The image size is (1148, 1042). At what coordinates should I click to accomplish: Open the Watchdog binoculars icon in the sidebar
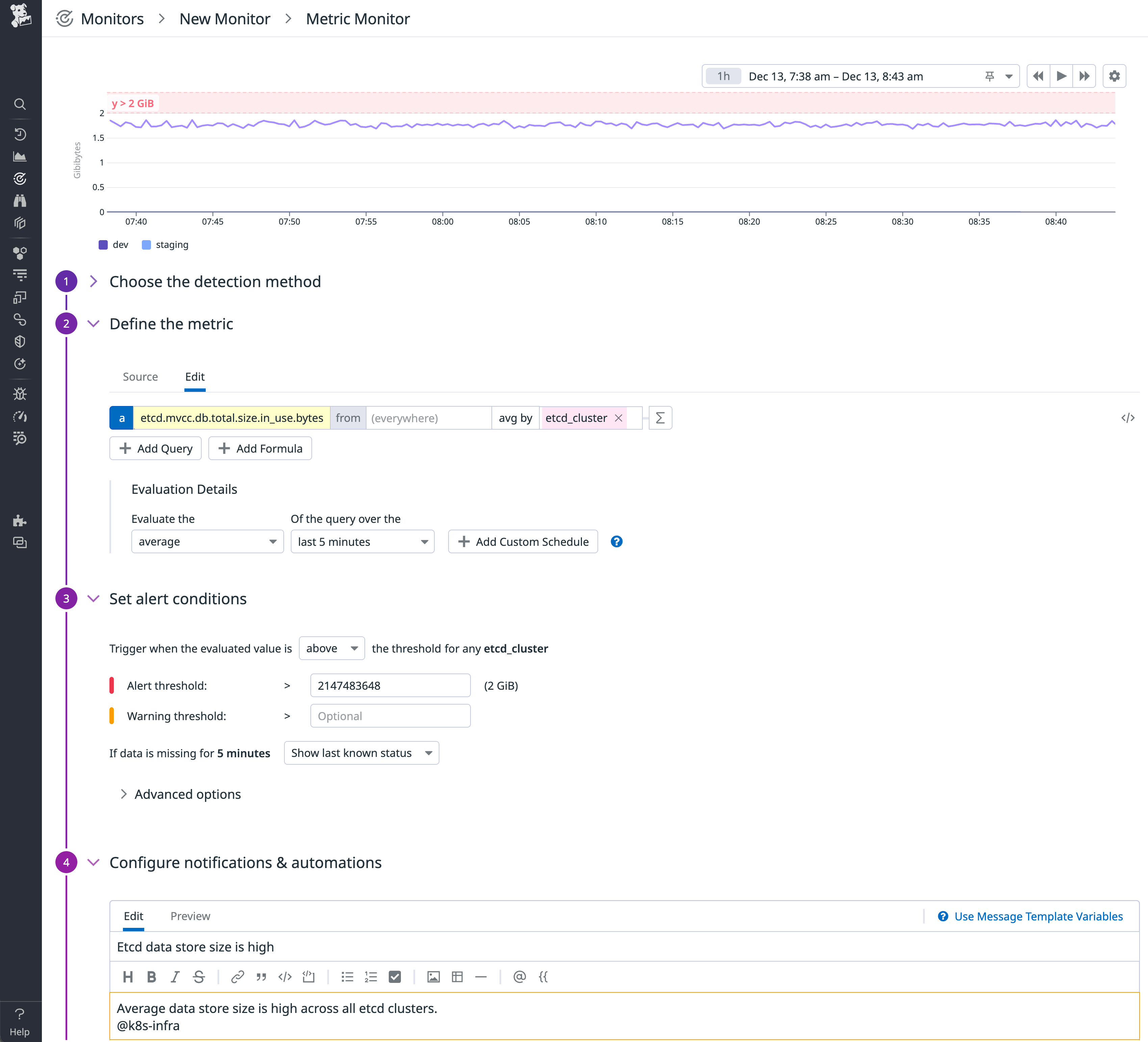(21, 200)
